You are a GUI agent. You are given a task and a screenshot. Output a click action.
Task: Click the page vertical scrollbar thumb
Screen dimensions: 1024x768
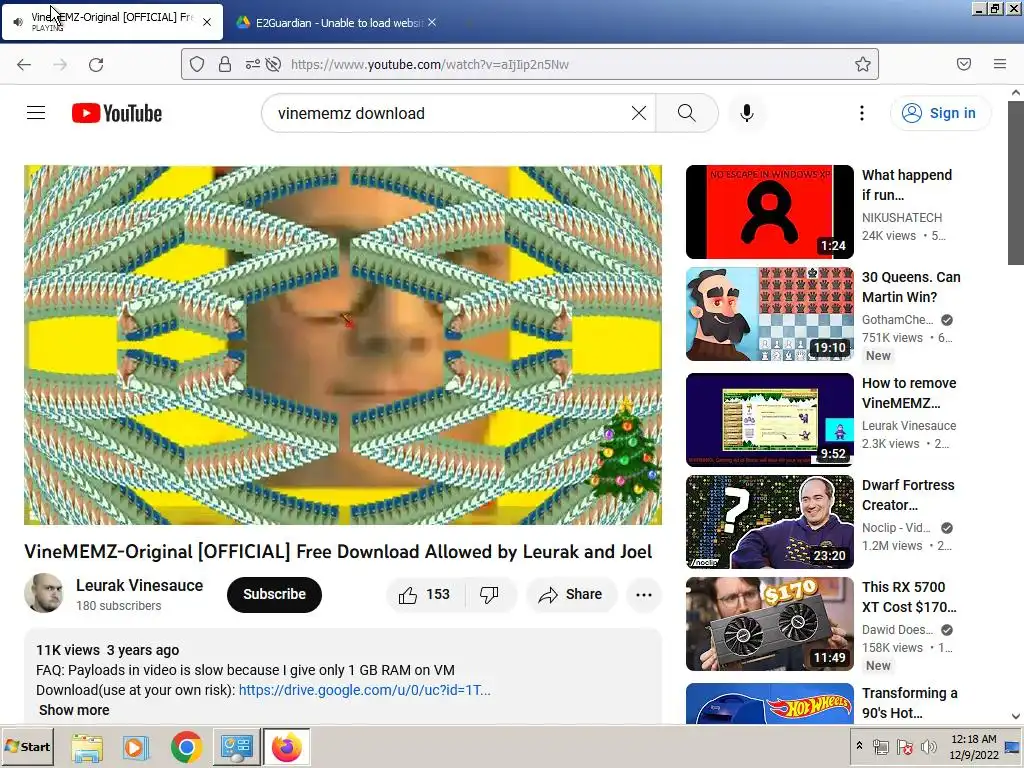pos(1016,183)
